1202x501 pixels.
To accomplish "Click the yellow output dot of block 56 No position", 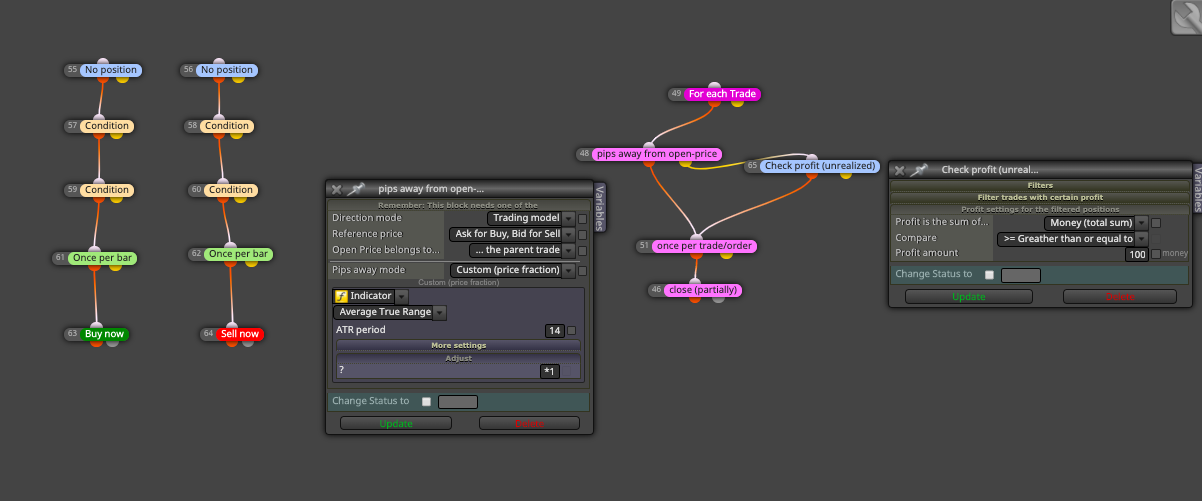I will tap(239, 79).
